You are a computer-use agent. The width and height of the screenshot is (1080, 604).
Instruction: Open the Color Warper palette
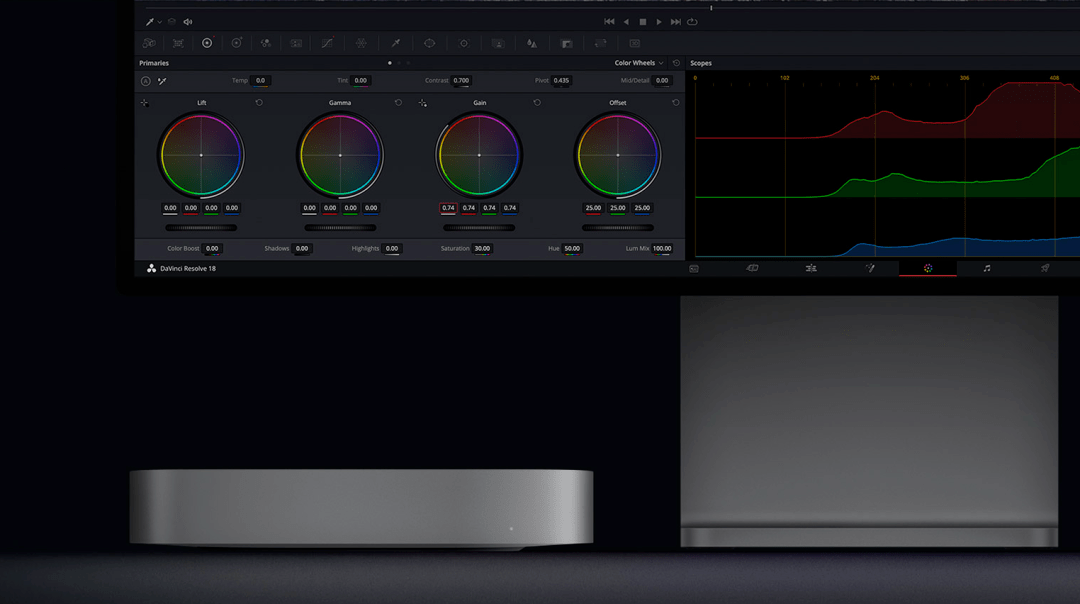click(361, 43)
